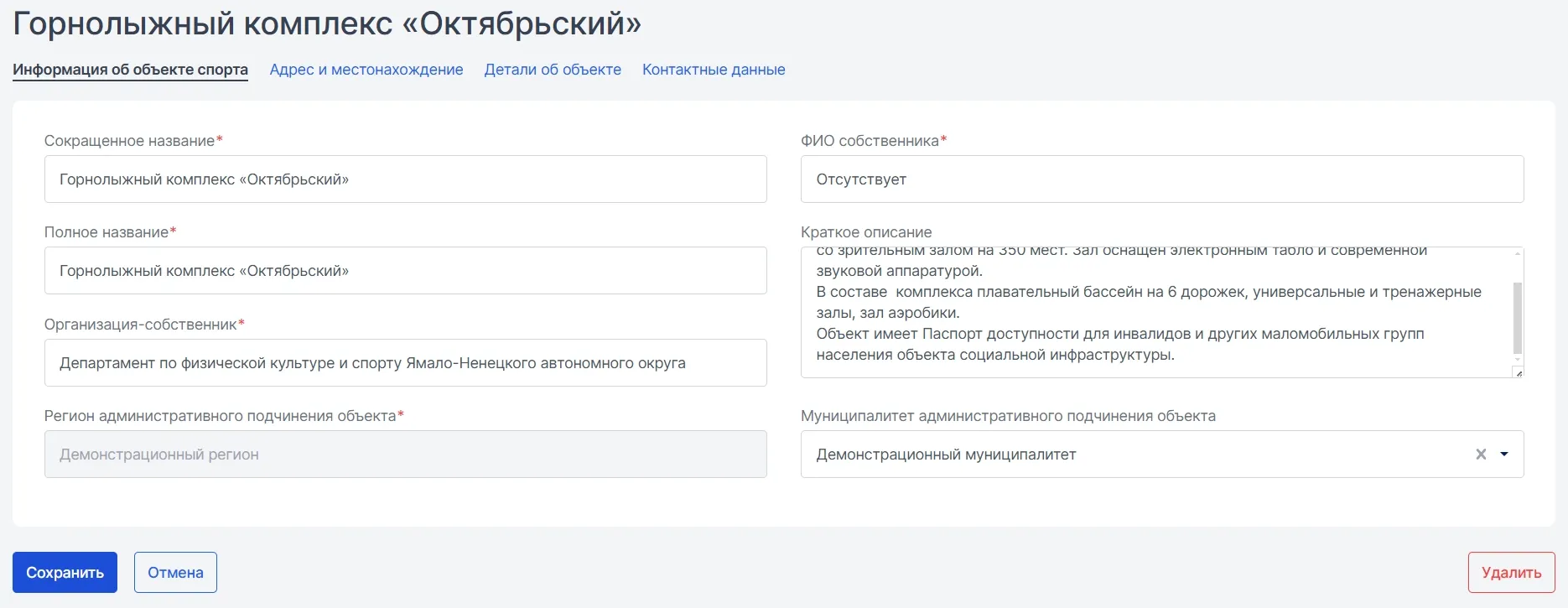Clear the selected municipality with the X icon

(1481, 454)
